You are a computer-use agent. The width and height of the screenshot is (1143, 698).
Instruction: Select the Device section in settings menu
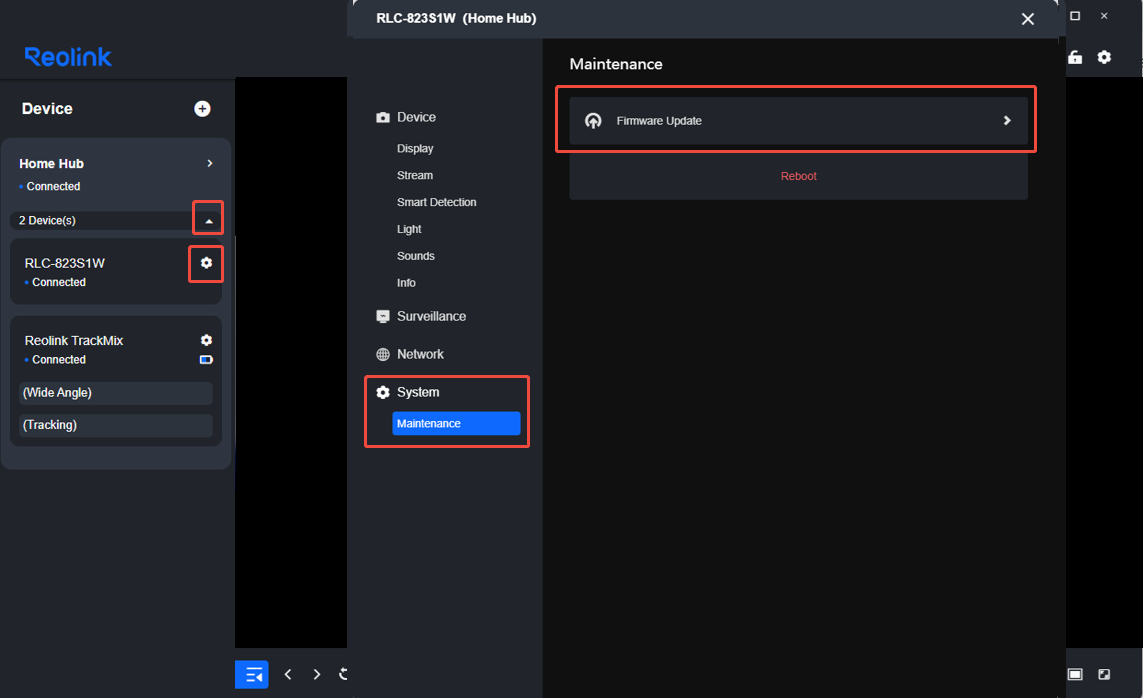coord(416,117)
